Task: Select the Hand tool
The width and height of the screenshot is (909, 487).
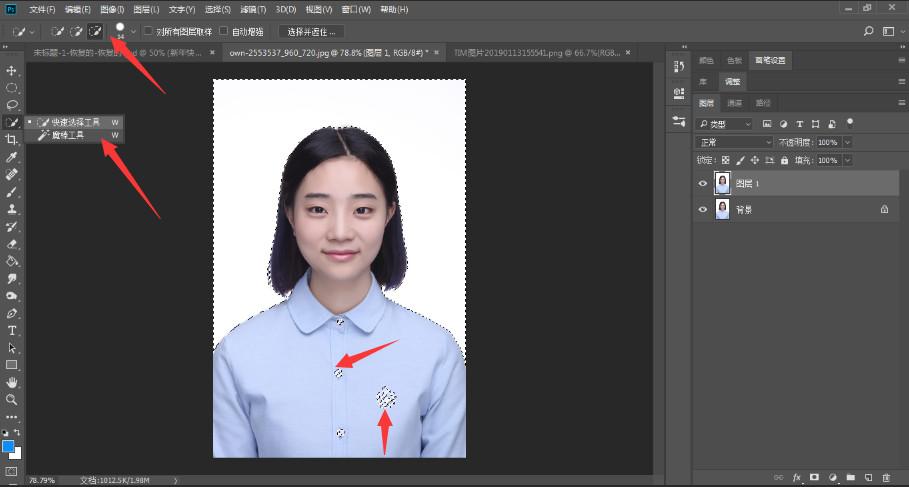Action: coord(12,382)
